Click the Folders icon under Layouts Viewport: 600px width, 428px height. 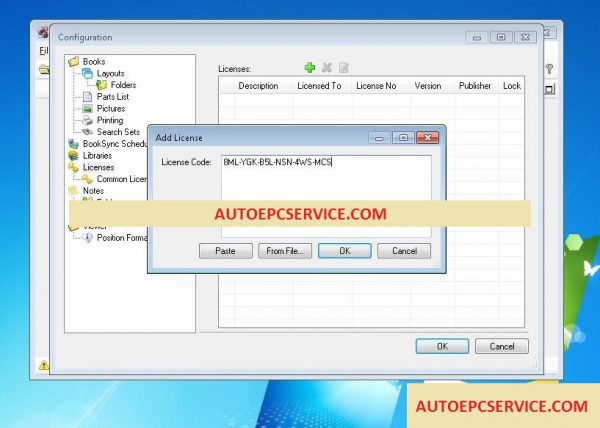[x=101, y=85]
